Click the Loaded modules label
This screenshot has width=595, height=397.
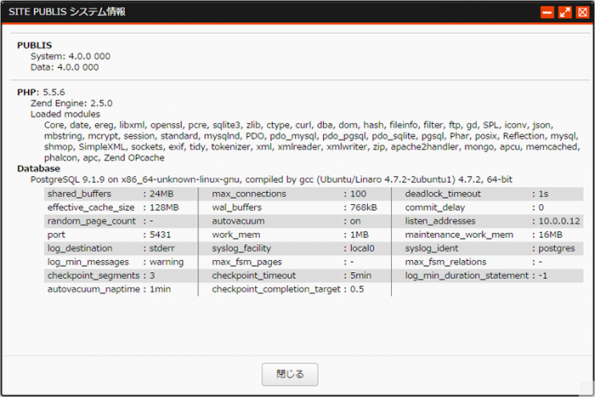[x=65, y=114]
